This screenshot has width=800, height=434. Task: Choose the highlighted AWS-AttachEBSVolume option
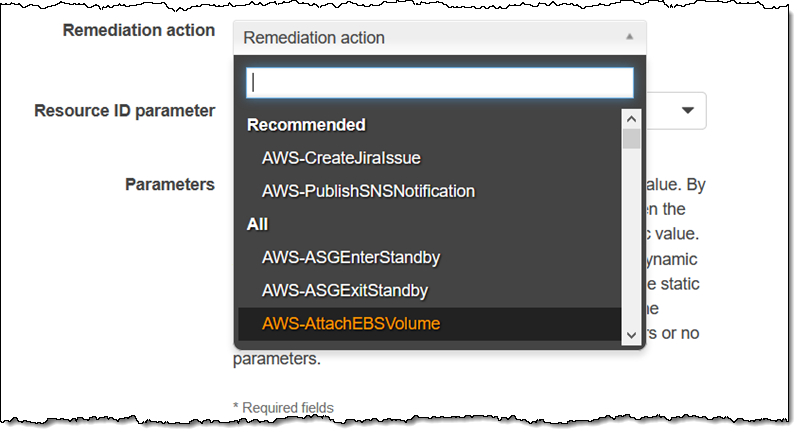(351, 323)
